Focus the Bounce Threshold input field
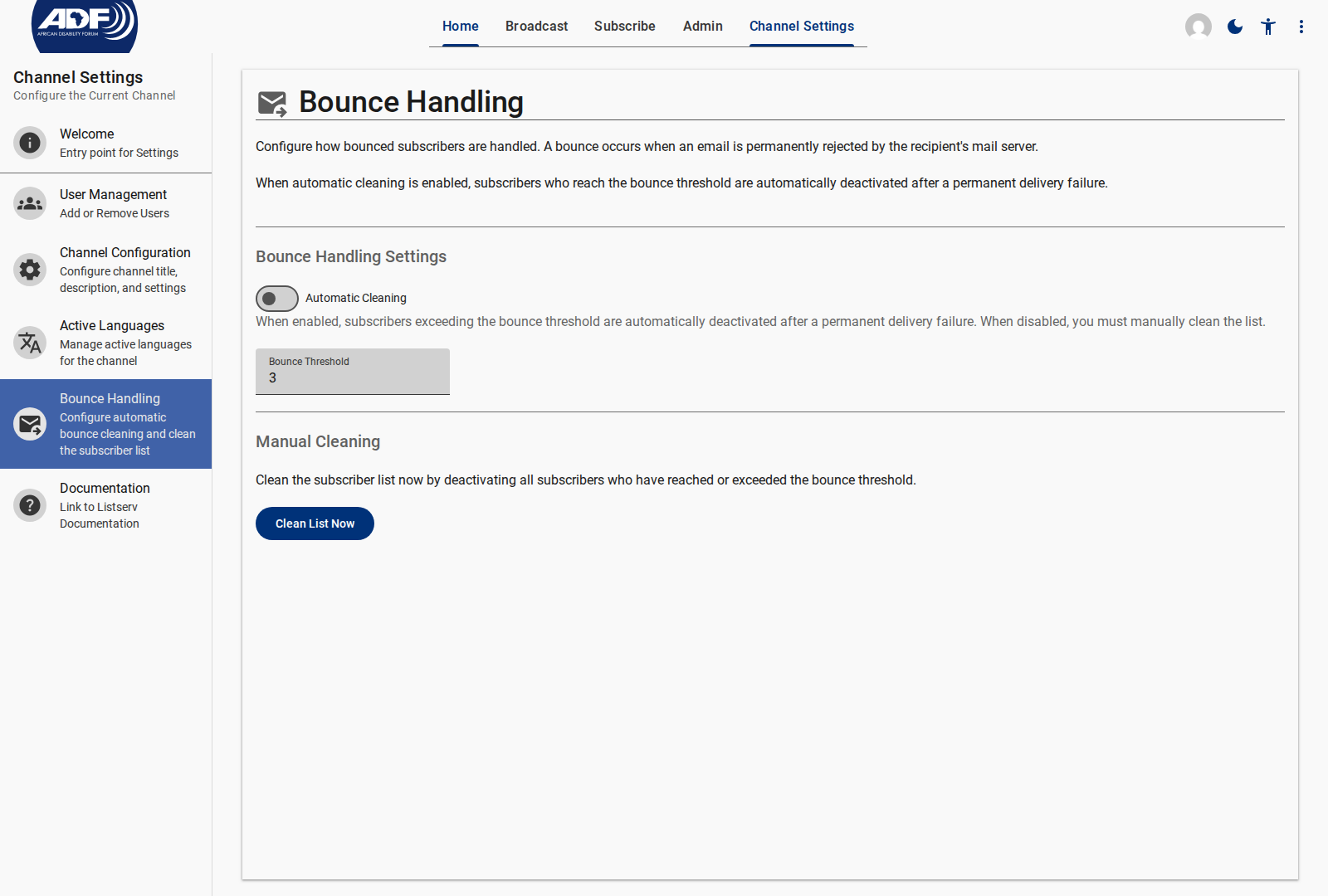This screenshot has width=1328, height=896. (353, 372)
